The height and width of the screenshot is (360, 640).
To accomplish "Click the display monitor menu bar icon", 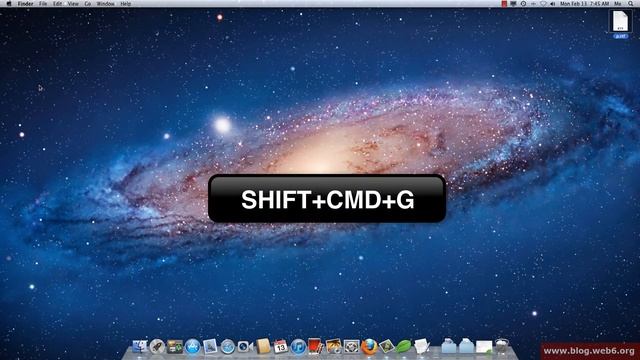I will tap(513, 4).
